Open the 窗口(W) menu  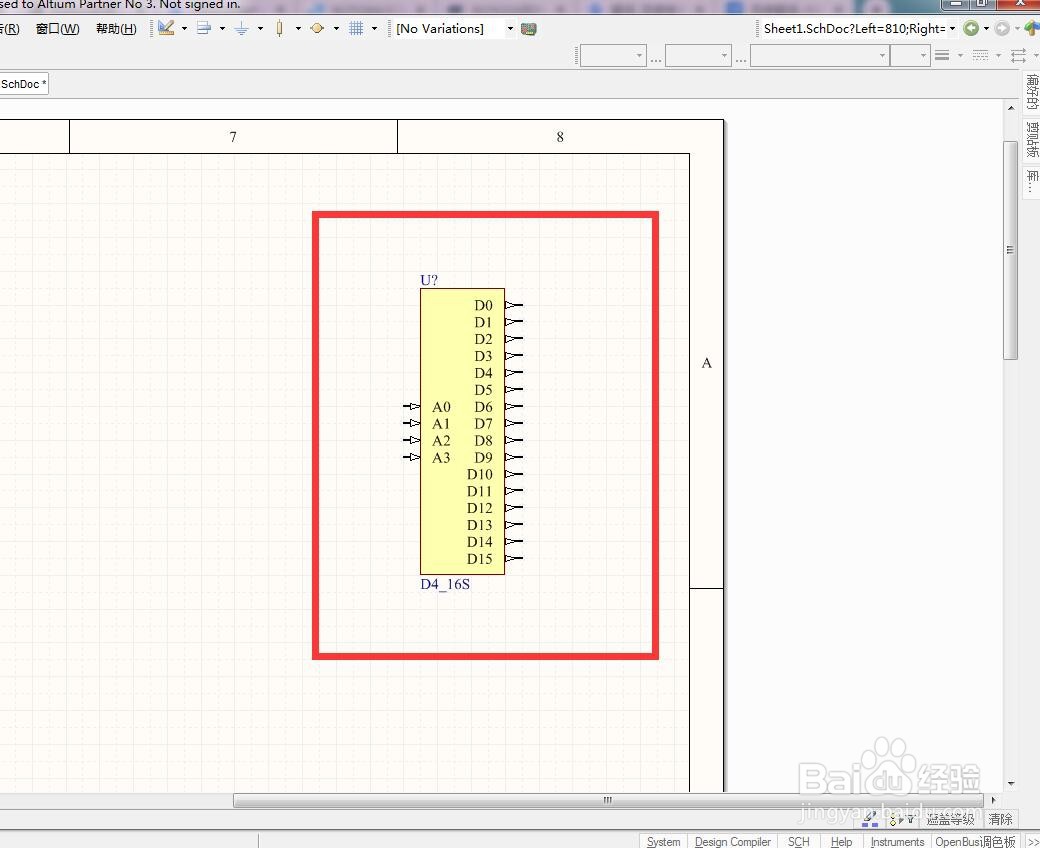point(58,29)
